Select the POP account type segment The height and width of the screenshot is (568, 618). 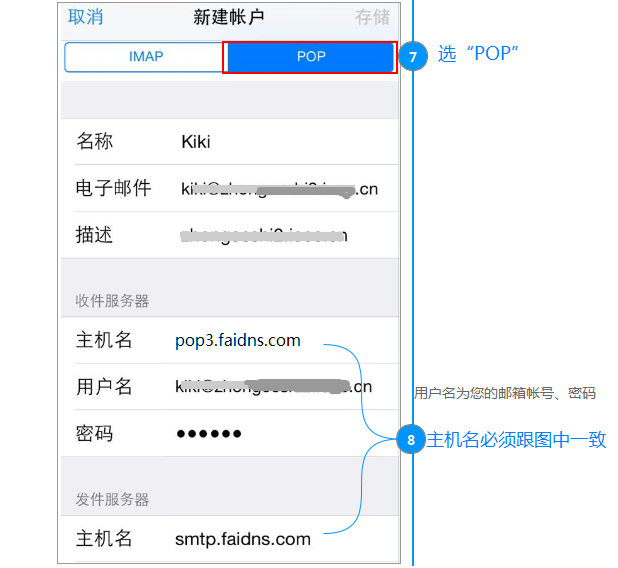click(311, 57)
